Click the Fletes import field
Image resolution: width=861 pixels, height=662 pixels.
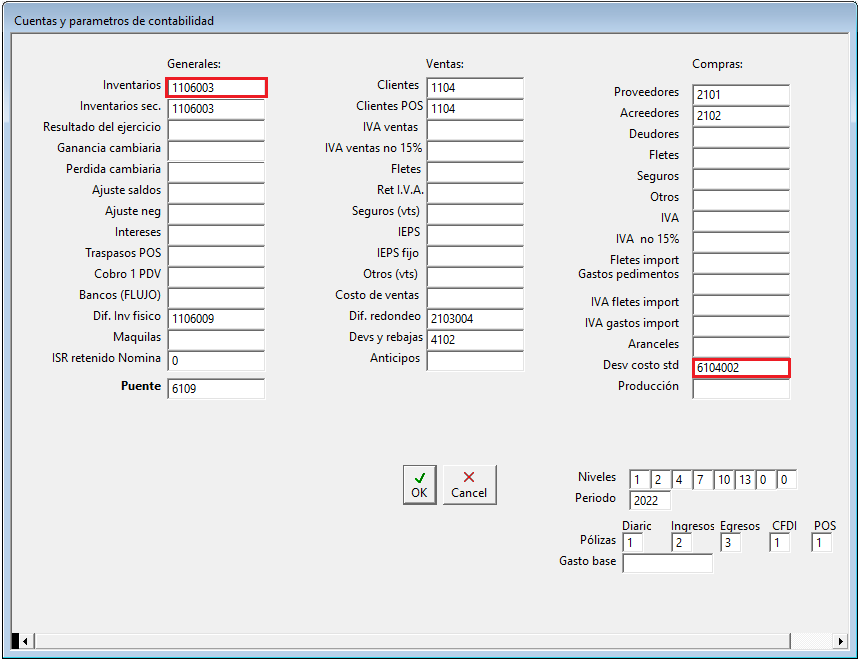(x=741, y=263)
